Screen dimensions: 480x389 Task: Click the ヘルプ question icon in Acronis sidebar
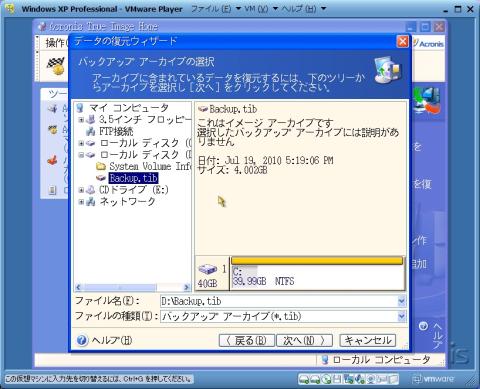[x=423, y=326]
